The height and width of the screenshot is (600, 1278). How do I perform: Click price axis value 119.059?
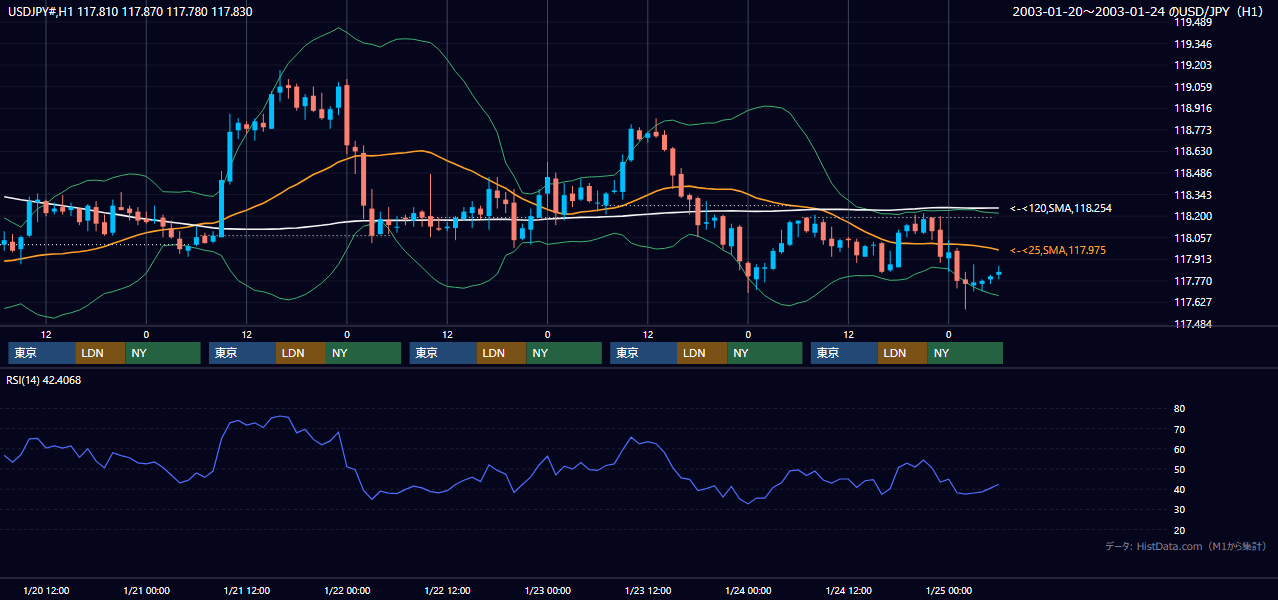1192,87
